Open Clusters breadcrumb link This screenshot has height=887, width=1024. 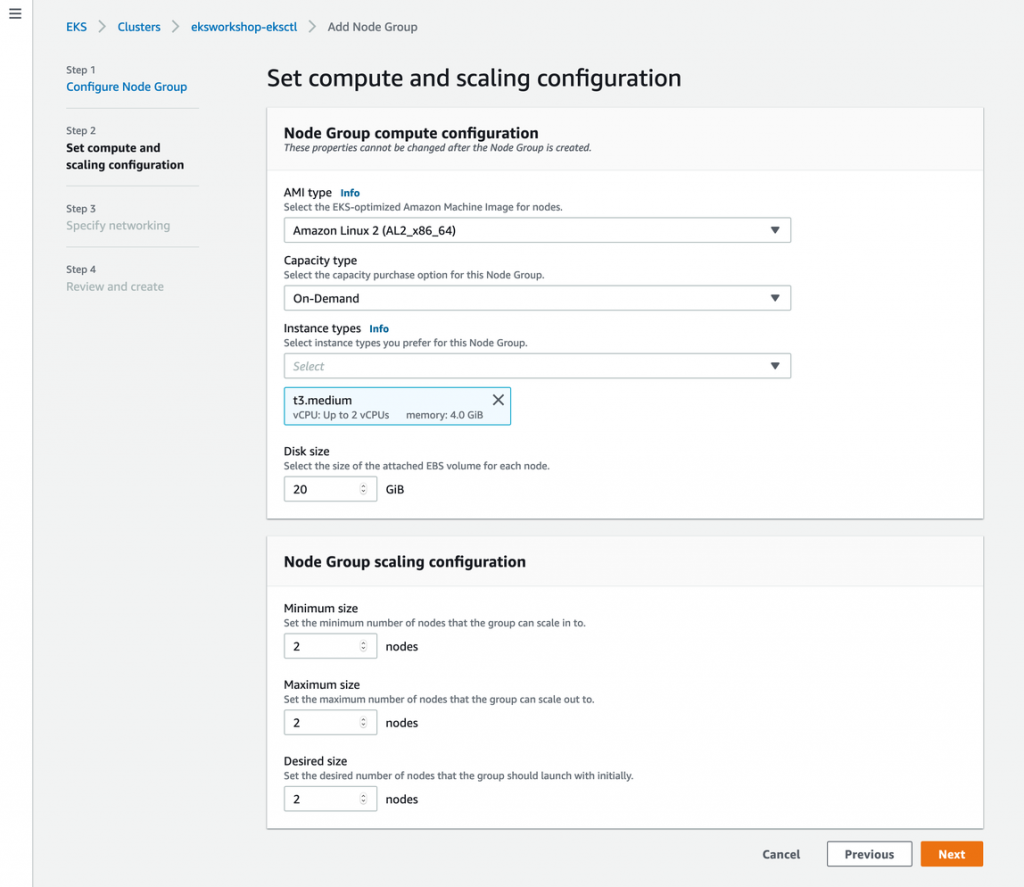click(x=139, y=27)
